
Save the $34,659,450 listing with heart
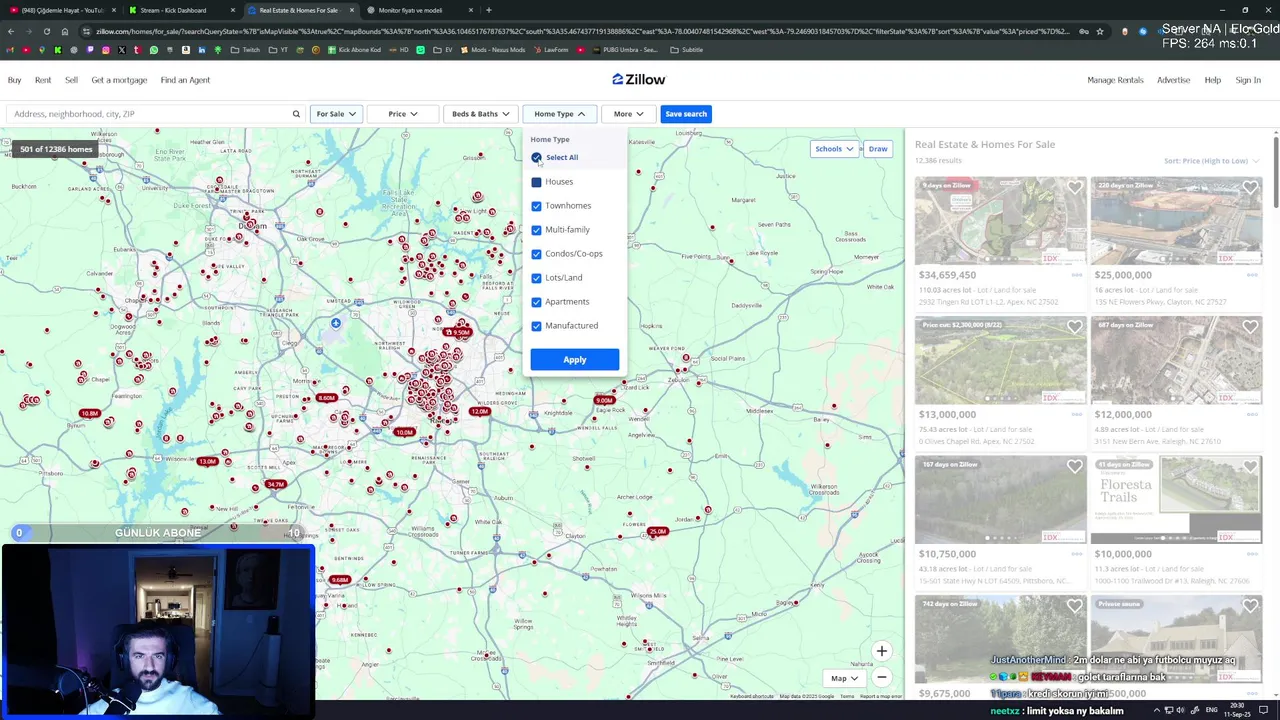click(1074, 187)
